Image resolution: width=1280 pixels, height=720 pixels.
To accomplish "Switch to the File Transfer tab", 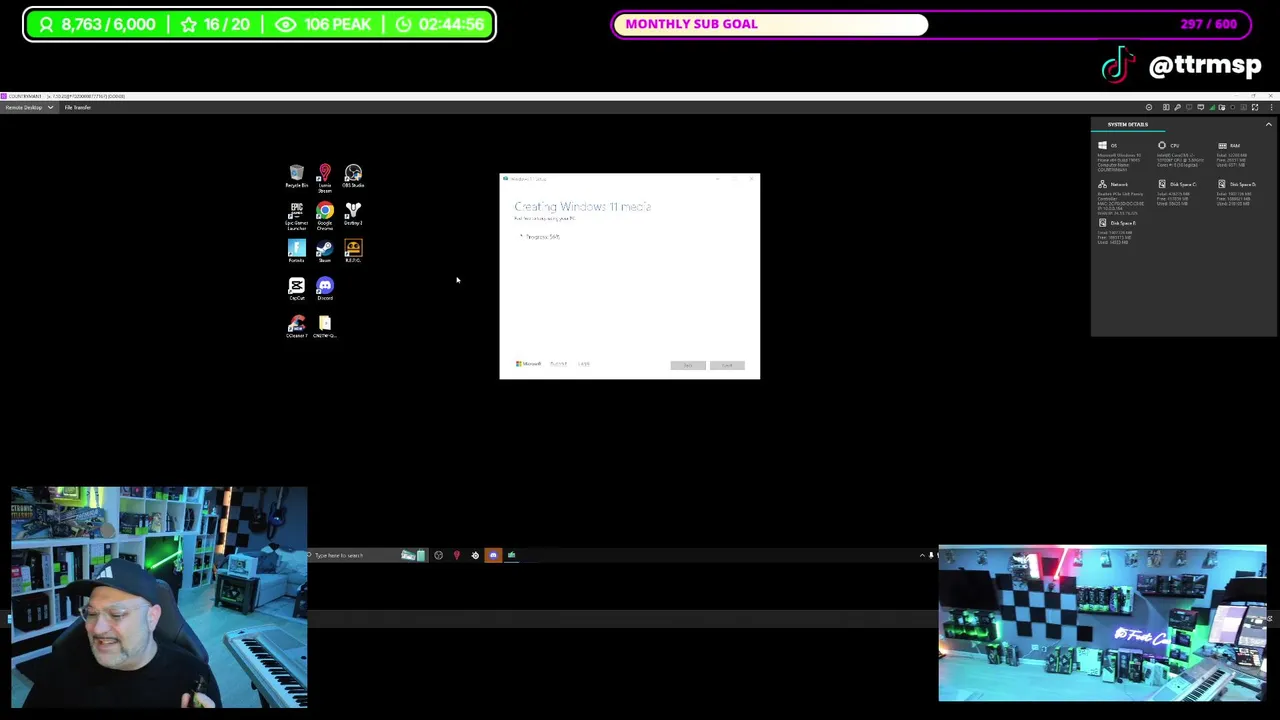I will pyautogui.click(x=77, y=107).
